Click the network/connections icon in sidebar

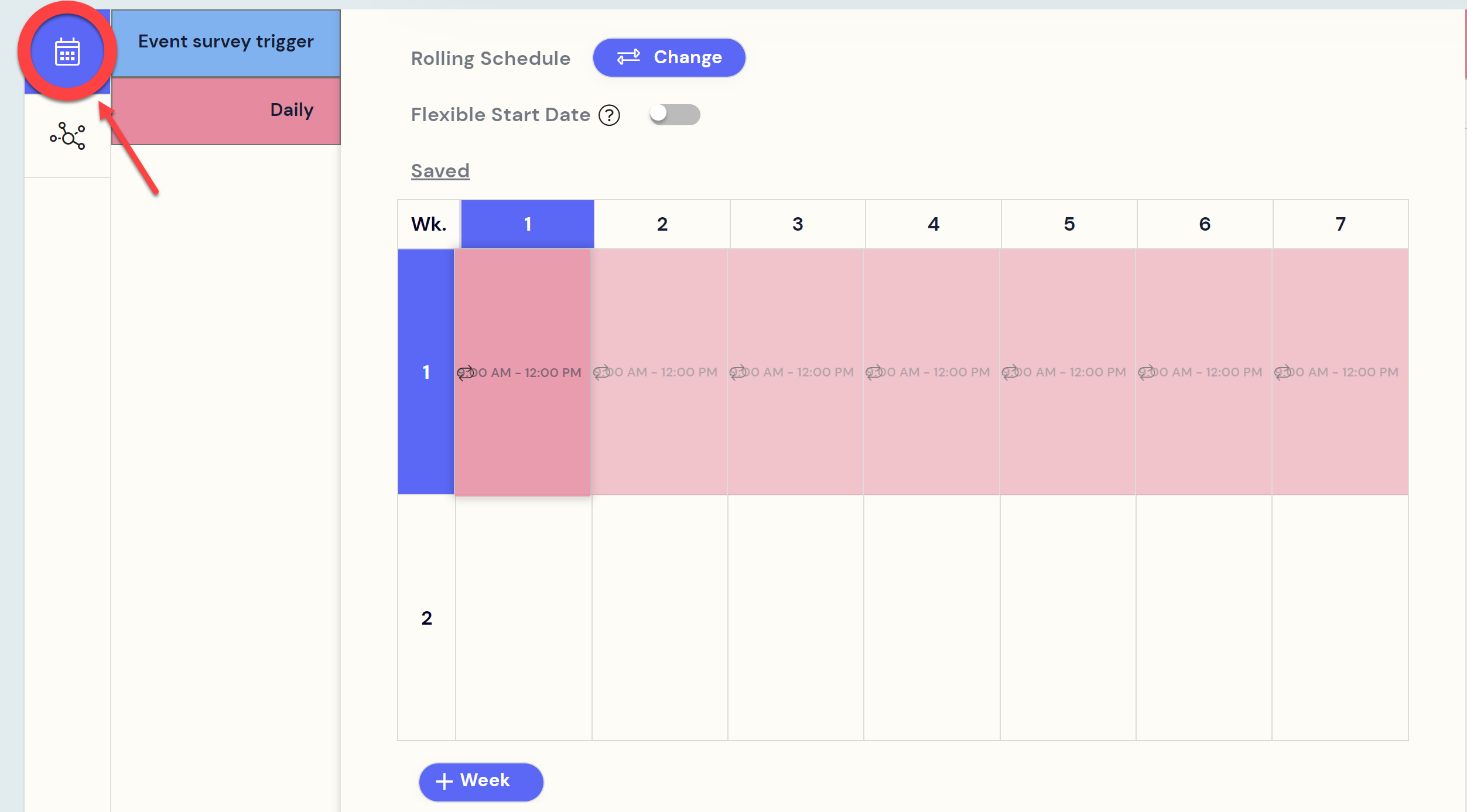click(68, 135)
